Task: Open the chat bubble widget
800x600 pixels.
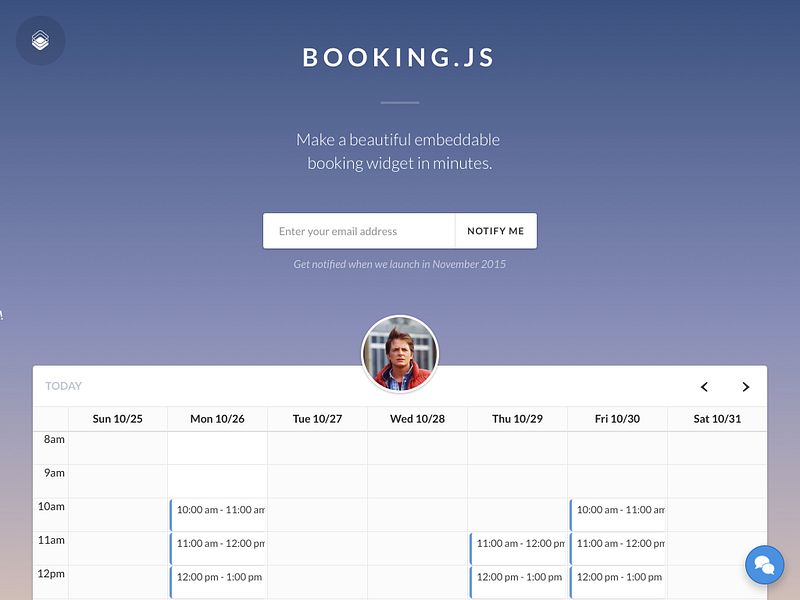Action: 764,564
